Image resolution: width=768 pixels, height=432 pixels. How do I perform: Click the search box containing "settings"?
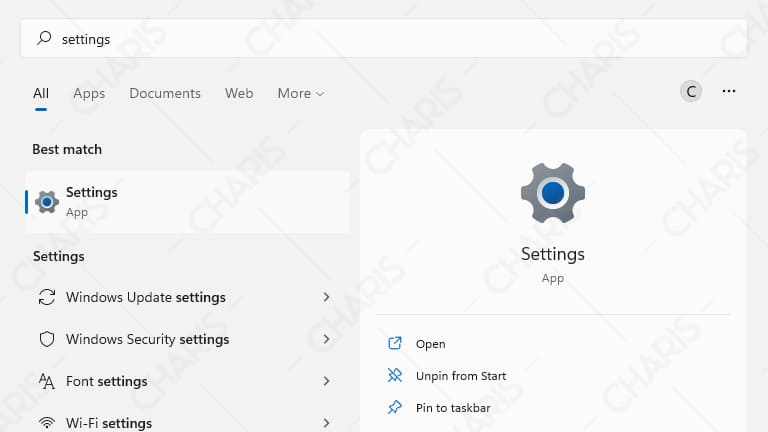pyautogui.click(x=384, y=38)
